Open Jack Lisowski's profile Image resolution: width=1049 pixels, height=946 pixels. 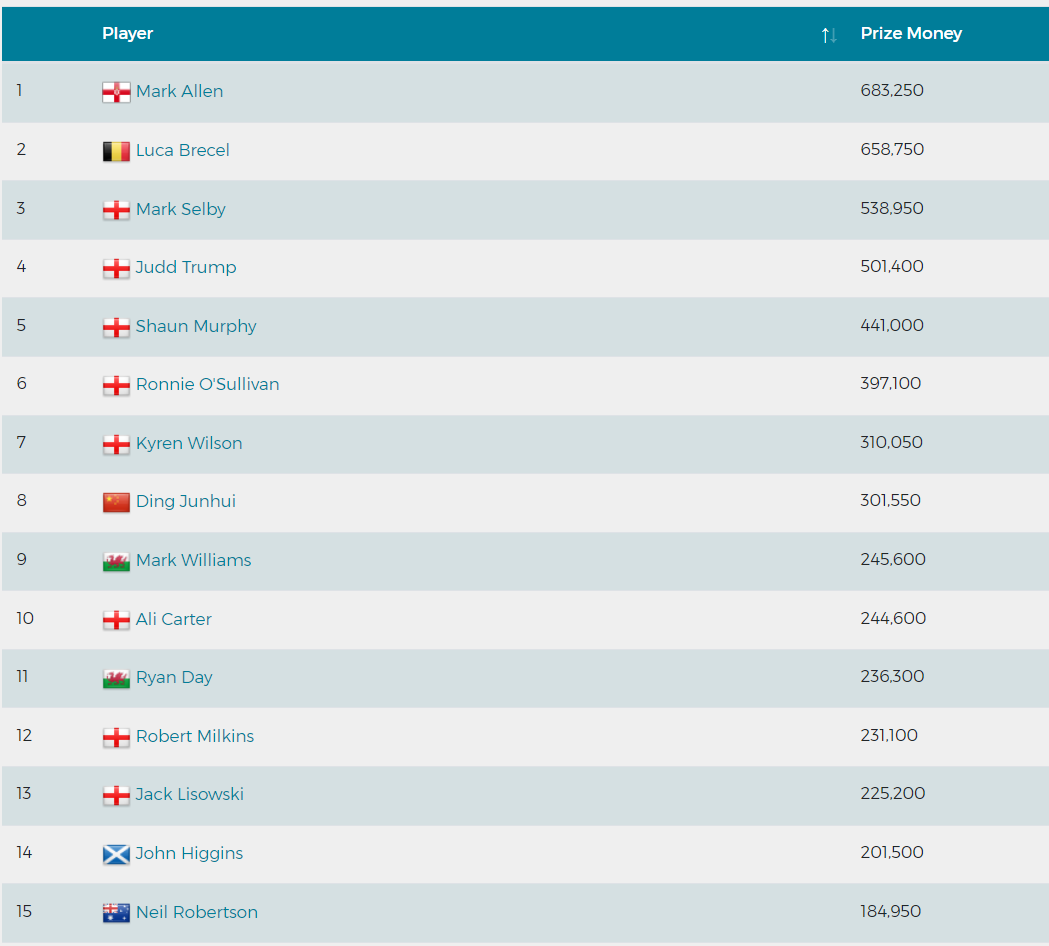click(x=189, y=794)
